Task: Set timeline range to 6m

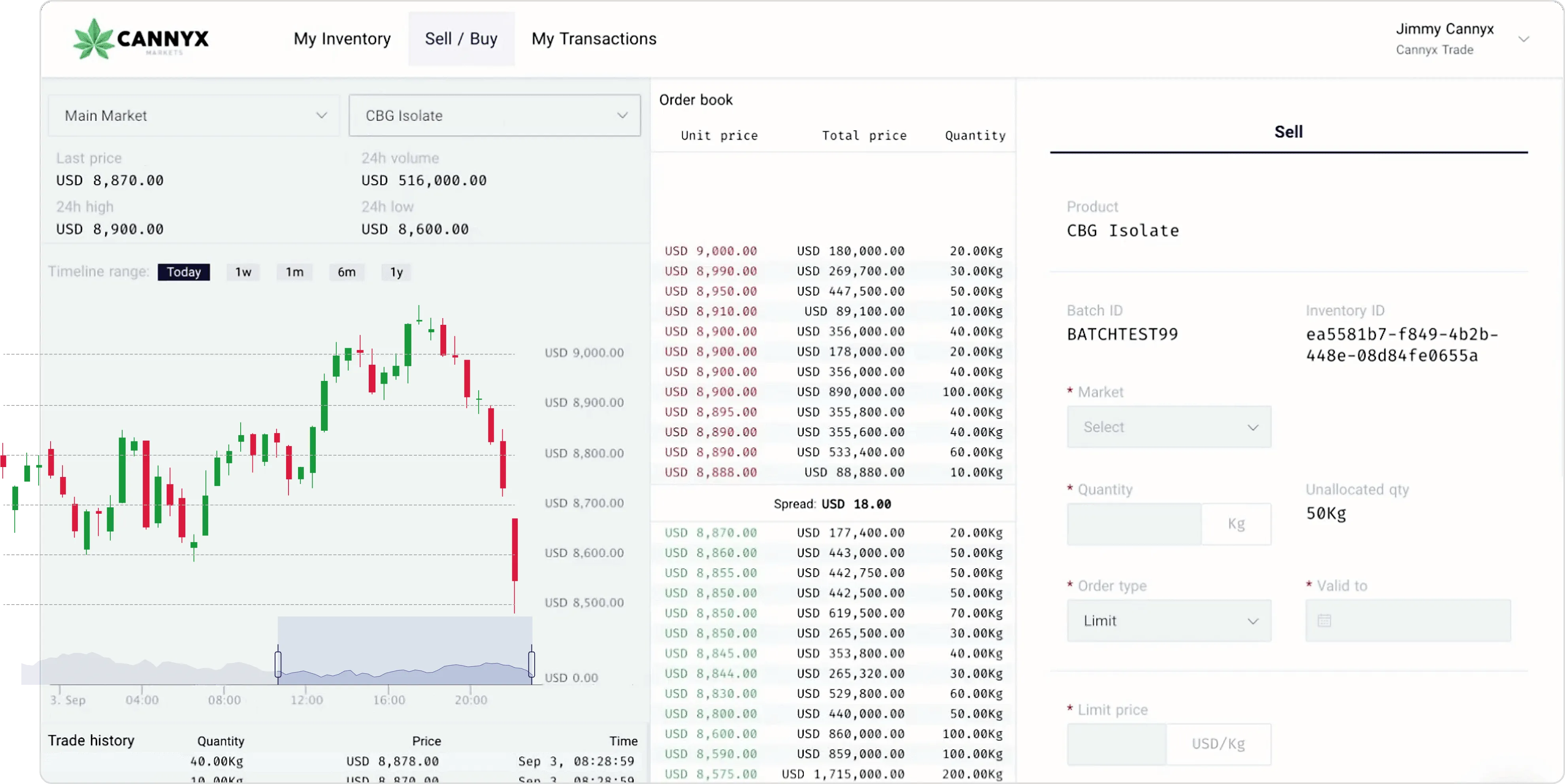Action: click(x=346, y=272)
